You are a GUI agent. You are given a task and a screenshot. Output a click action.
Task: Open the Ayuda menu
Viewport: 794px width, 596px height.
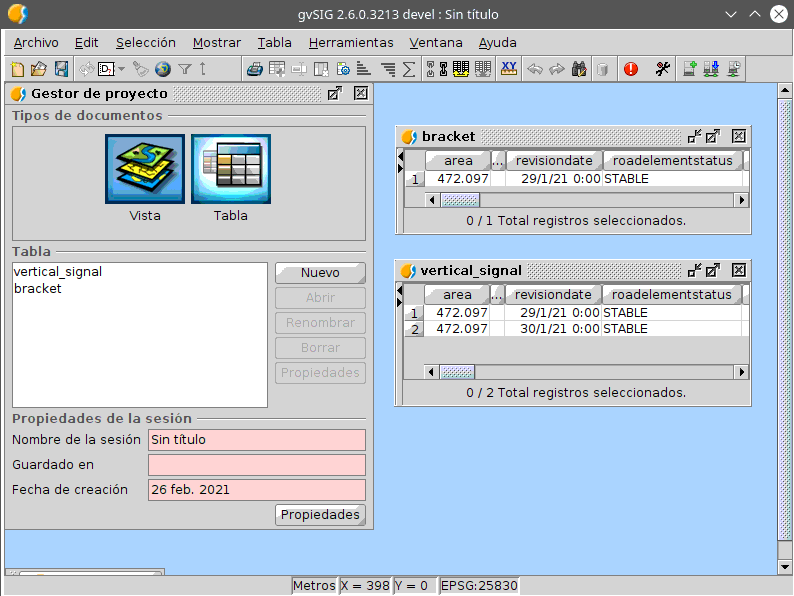(498, 43)
